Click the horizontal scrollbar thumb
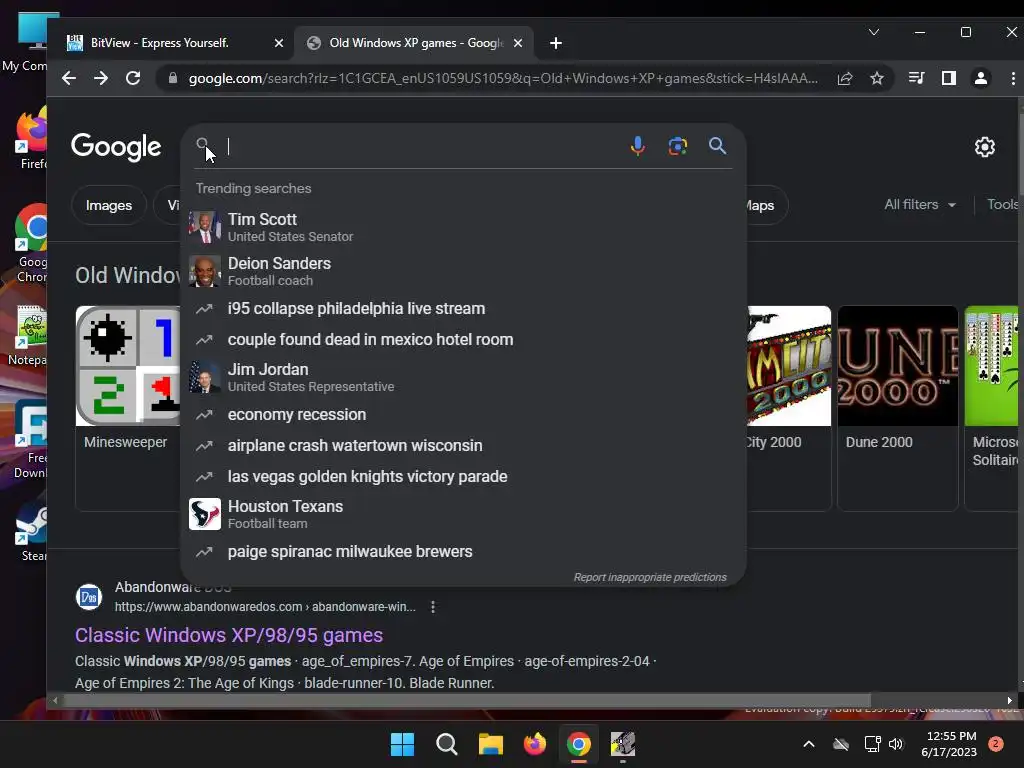The width and height of the screenshot is (1024, 768). coord(468,700)
